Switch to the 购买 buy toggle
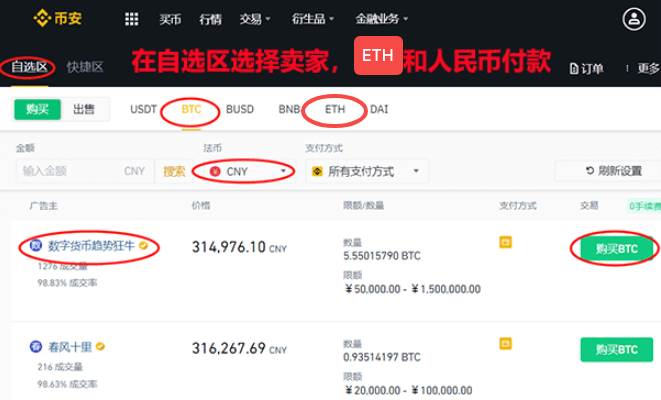Image resolution: width=661 pixels, height=400 pixels. [38, 109]
